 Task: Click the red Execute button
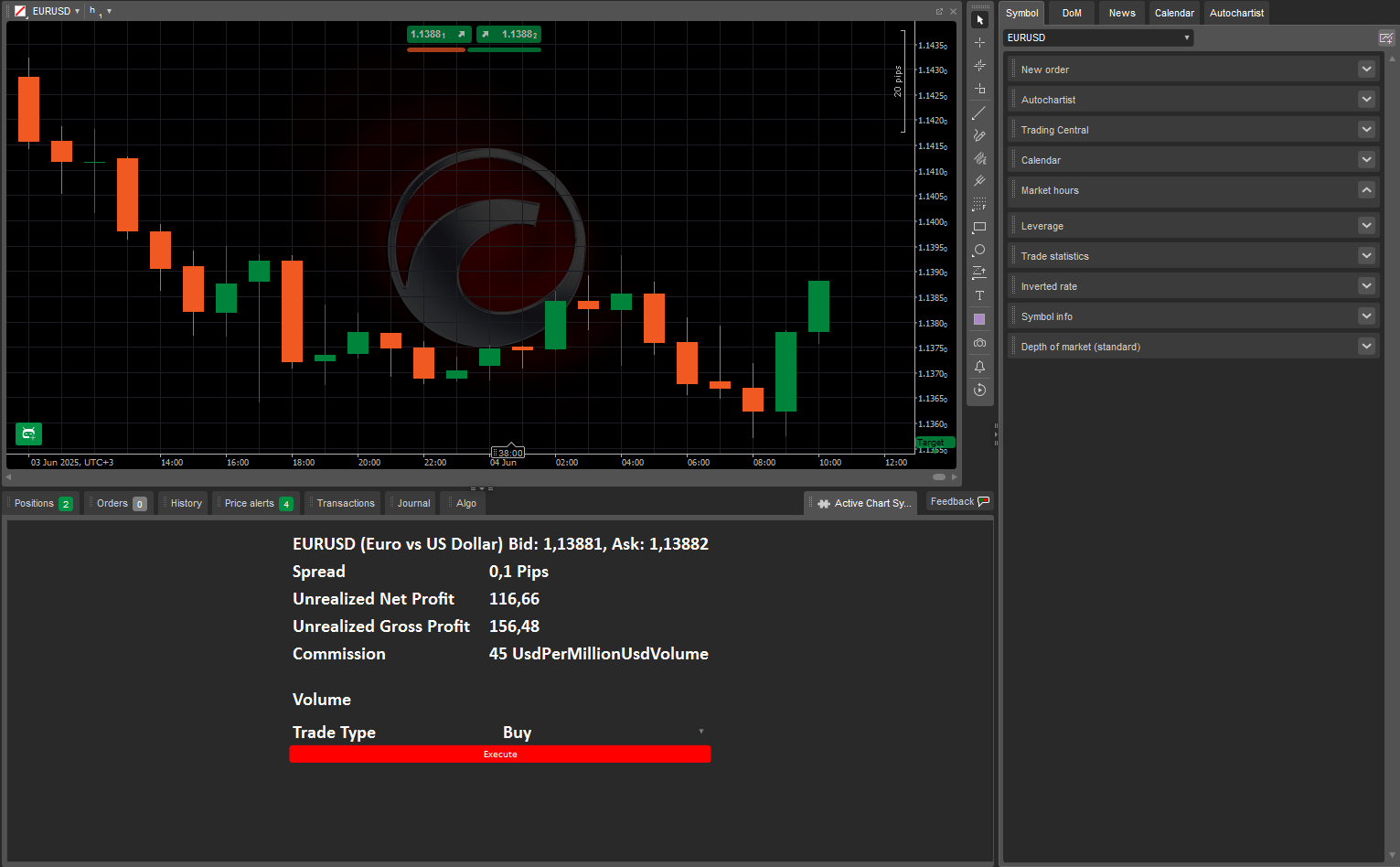(x=500, y=755)
